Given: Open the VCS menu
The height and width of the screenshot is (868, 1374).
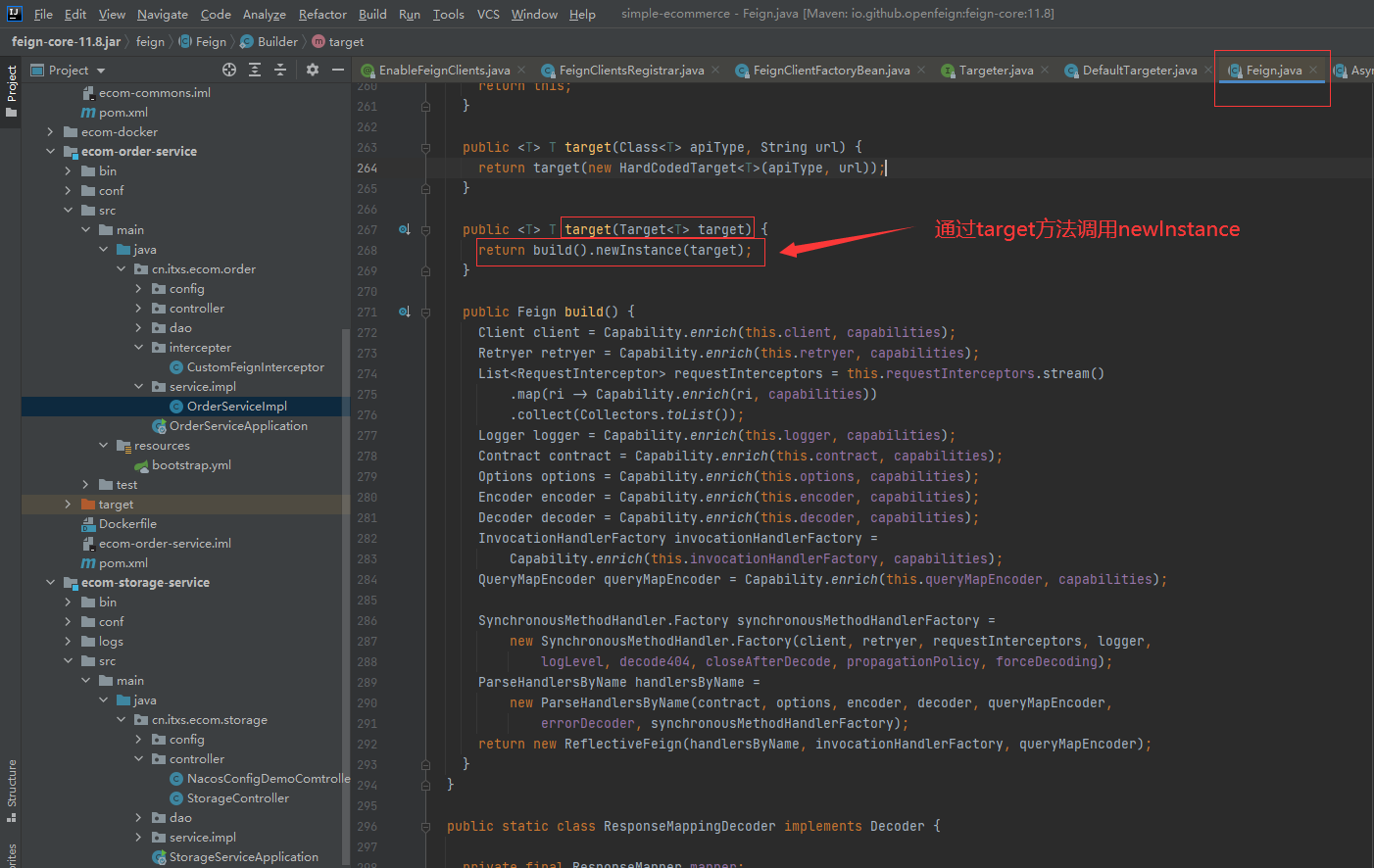Looking at the screenshot, I should tap(488, 14).
